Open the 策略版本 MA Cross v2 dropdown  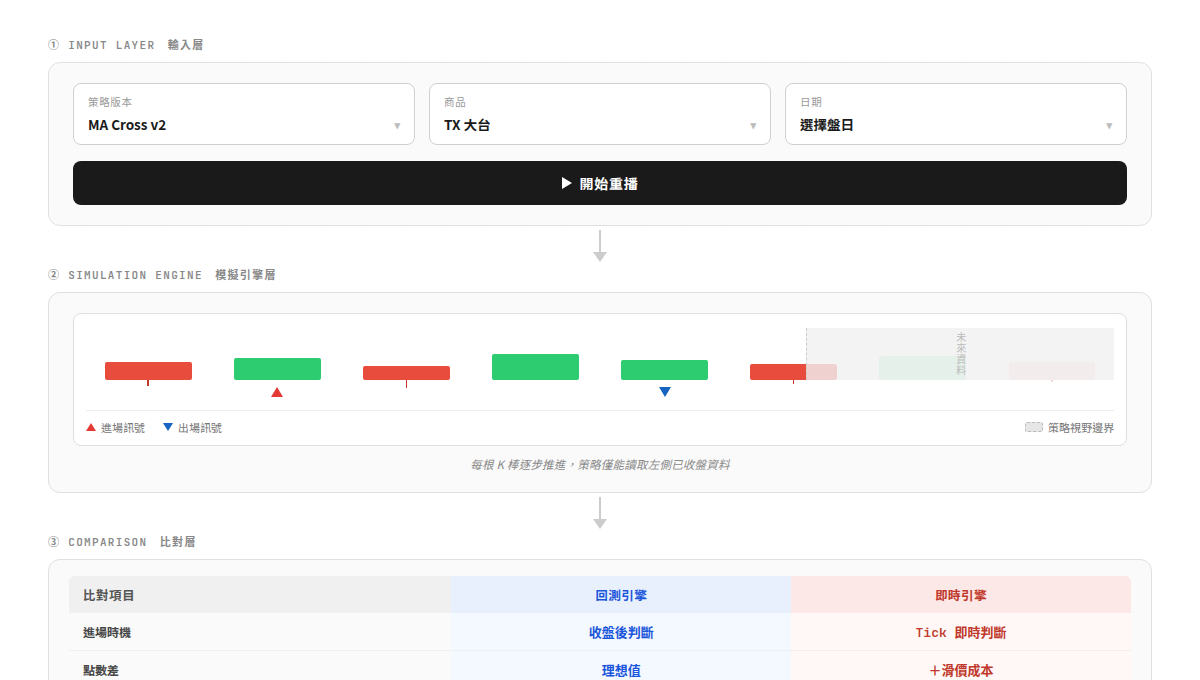click(244, 114)
